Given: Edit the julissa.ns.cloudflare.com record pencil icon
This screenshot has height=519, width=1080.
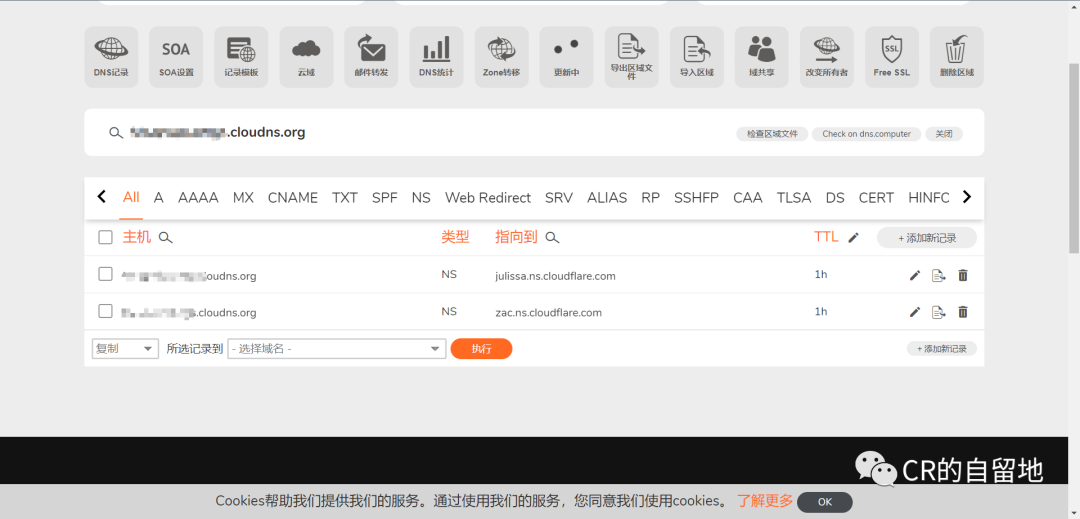Looking at the screenshot, I should click(x=915, y=276).
